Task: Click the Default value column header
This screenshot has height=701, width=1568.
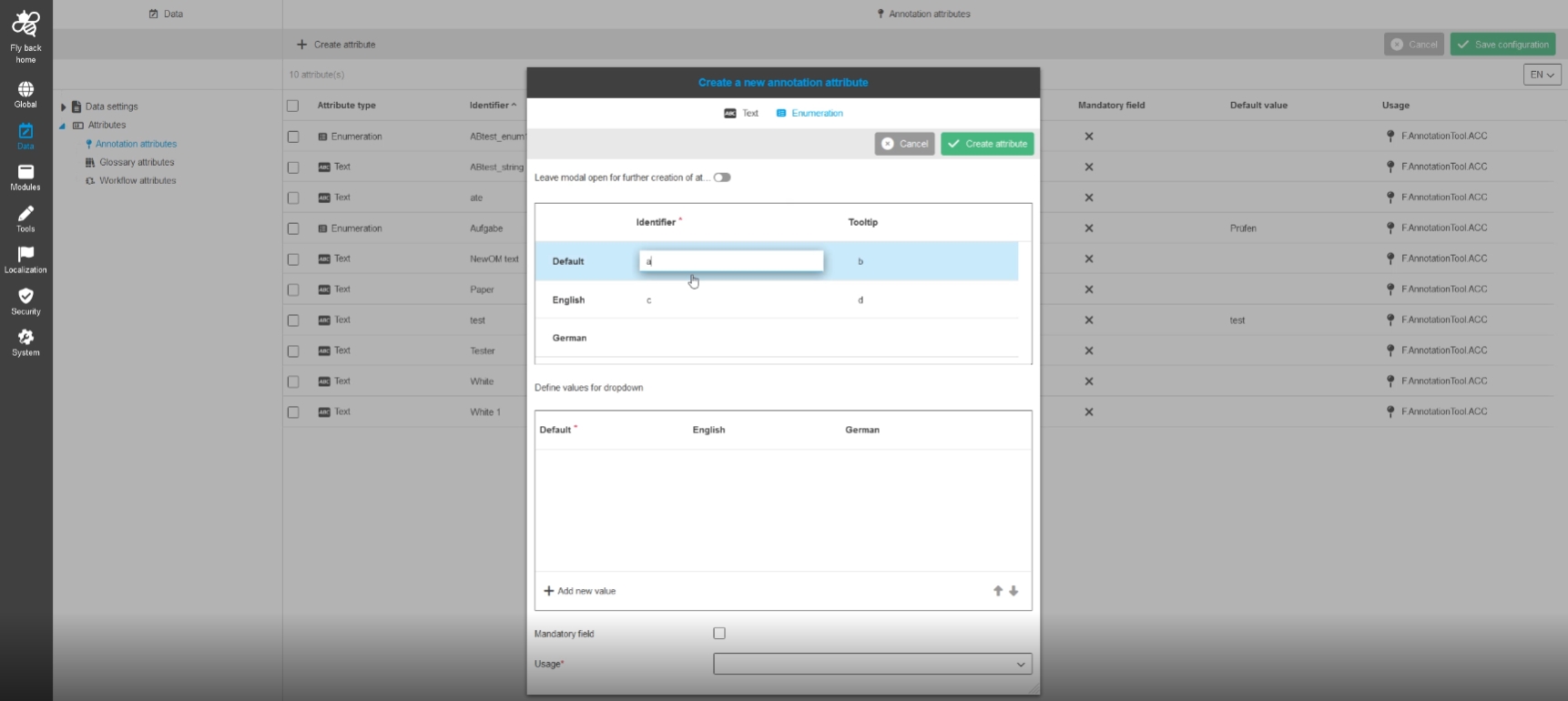Action: 1258,106
